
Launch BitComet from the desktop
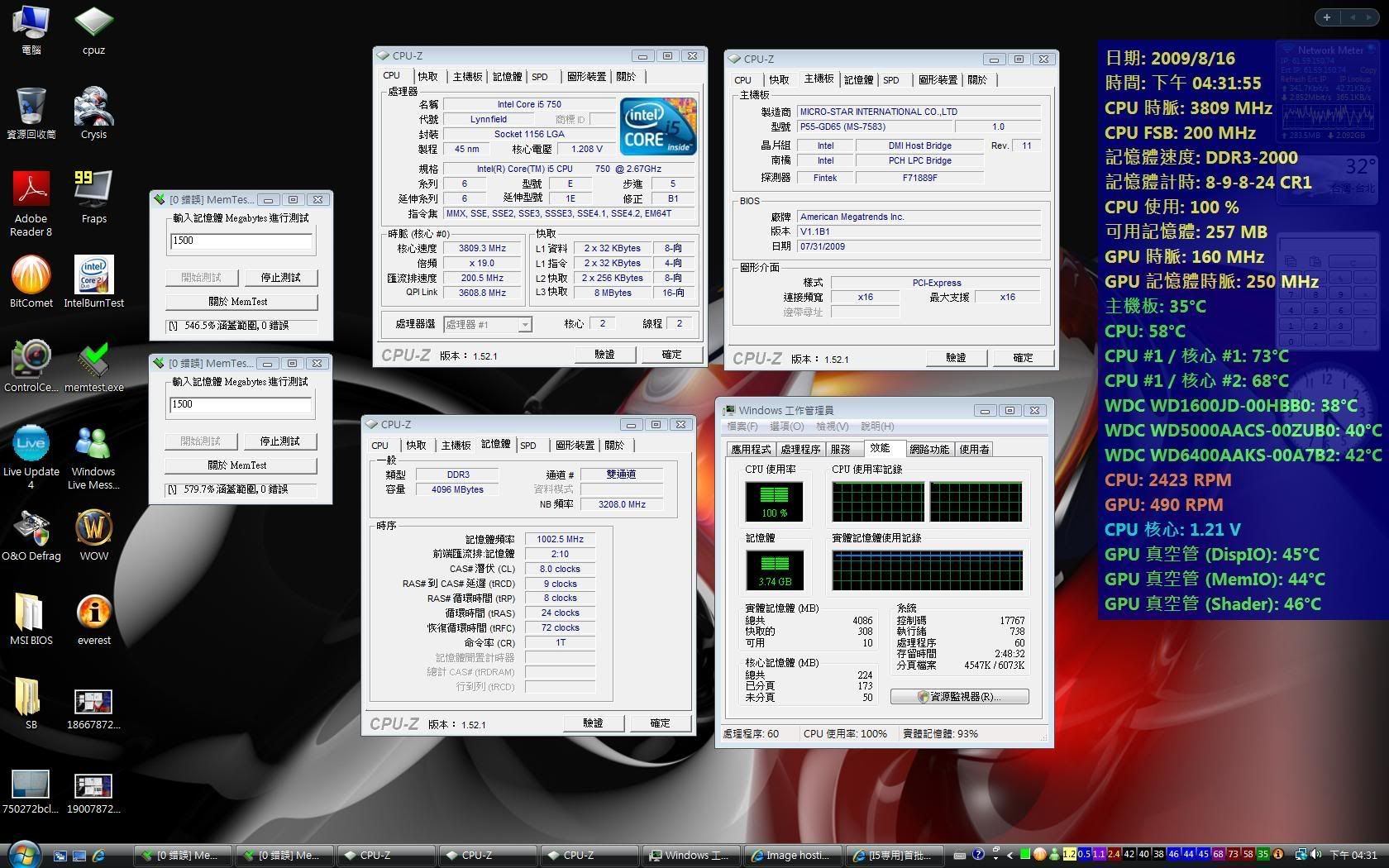[31, 282]
